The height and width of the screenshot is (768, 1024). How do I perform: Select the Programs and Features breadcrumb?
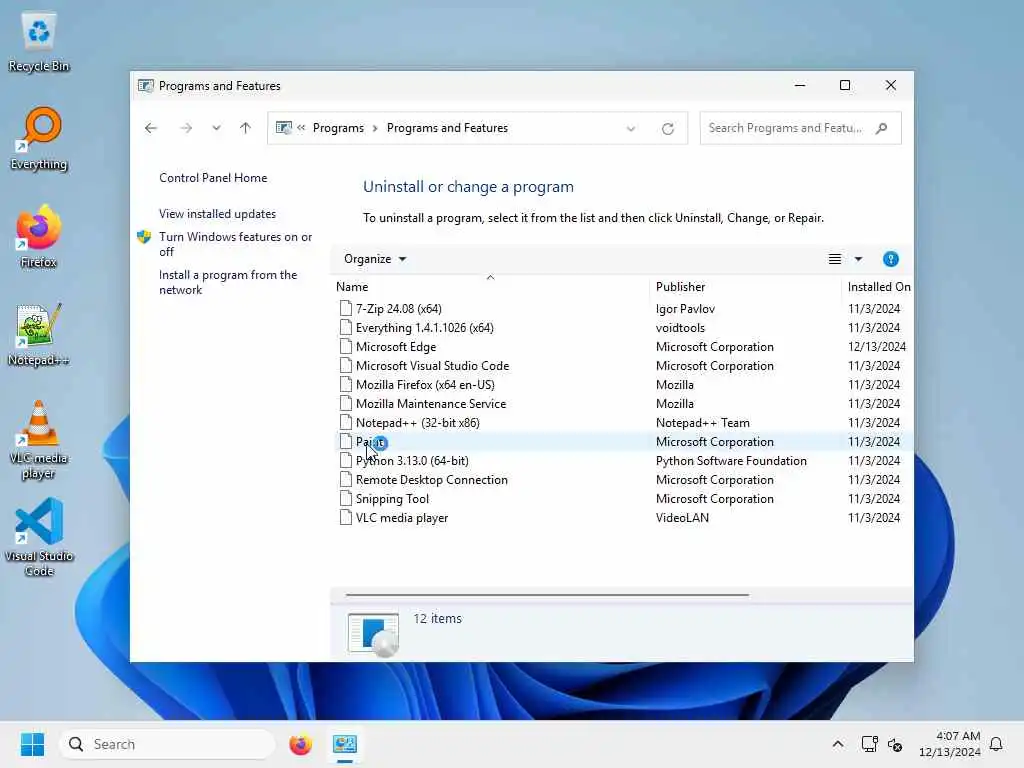tap(447, 128)
